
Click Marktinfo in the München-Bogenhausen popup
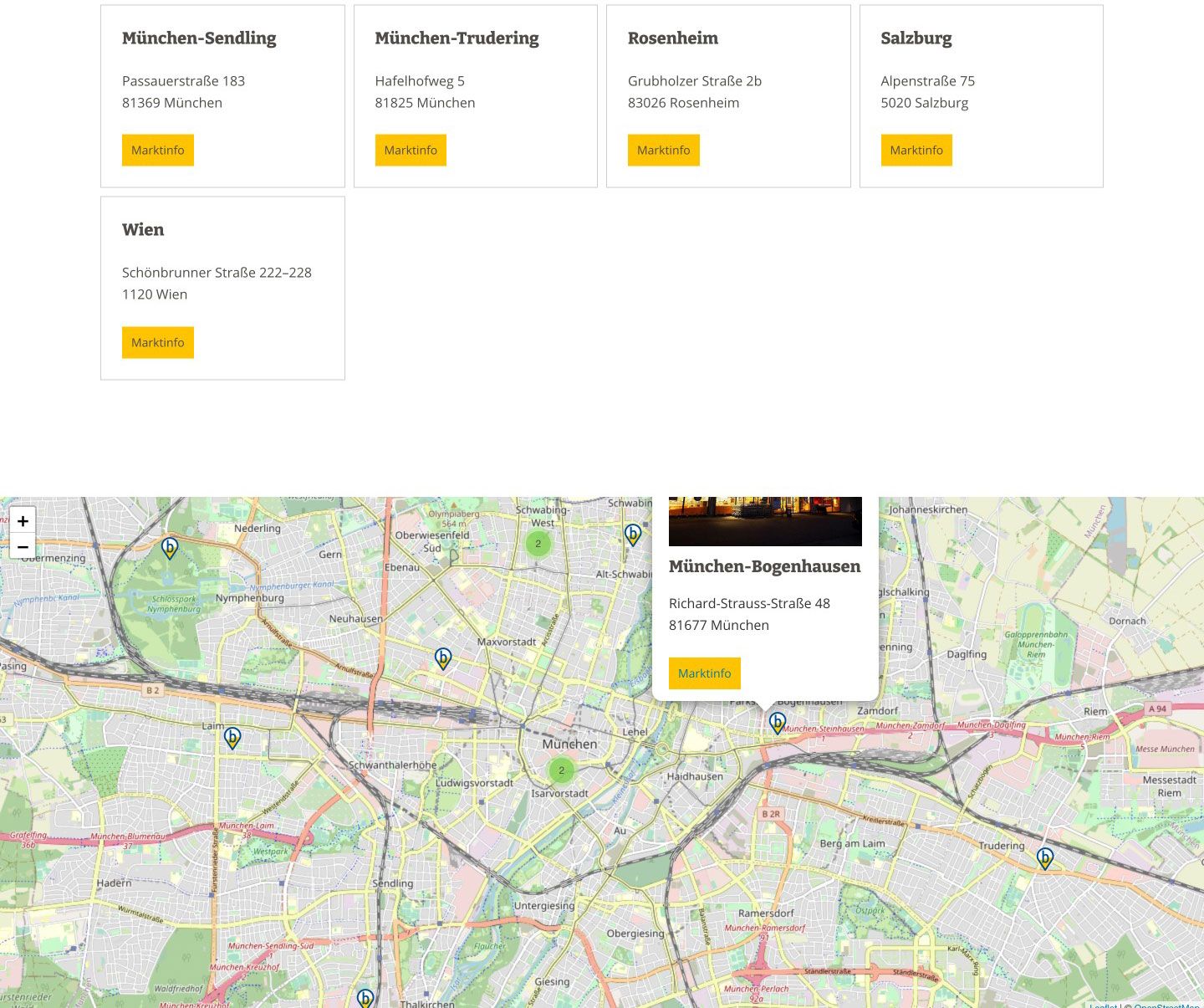click(704, 673)
